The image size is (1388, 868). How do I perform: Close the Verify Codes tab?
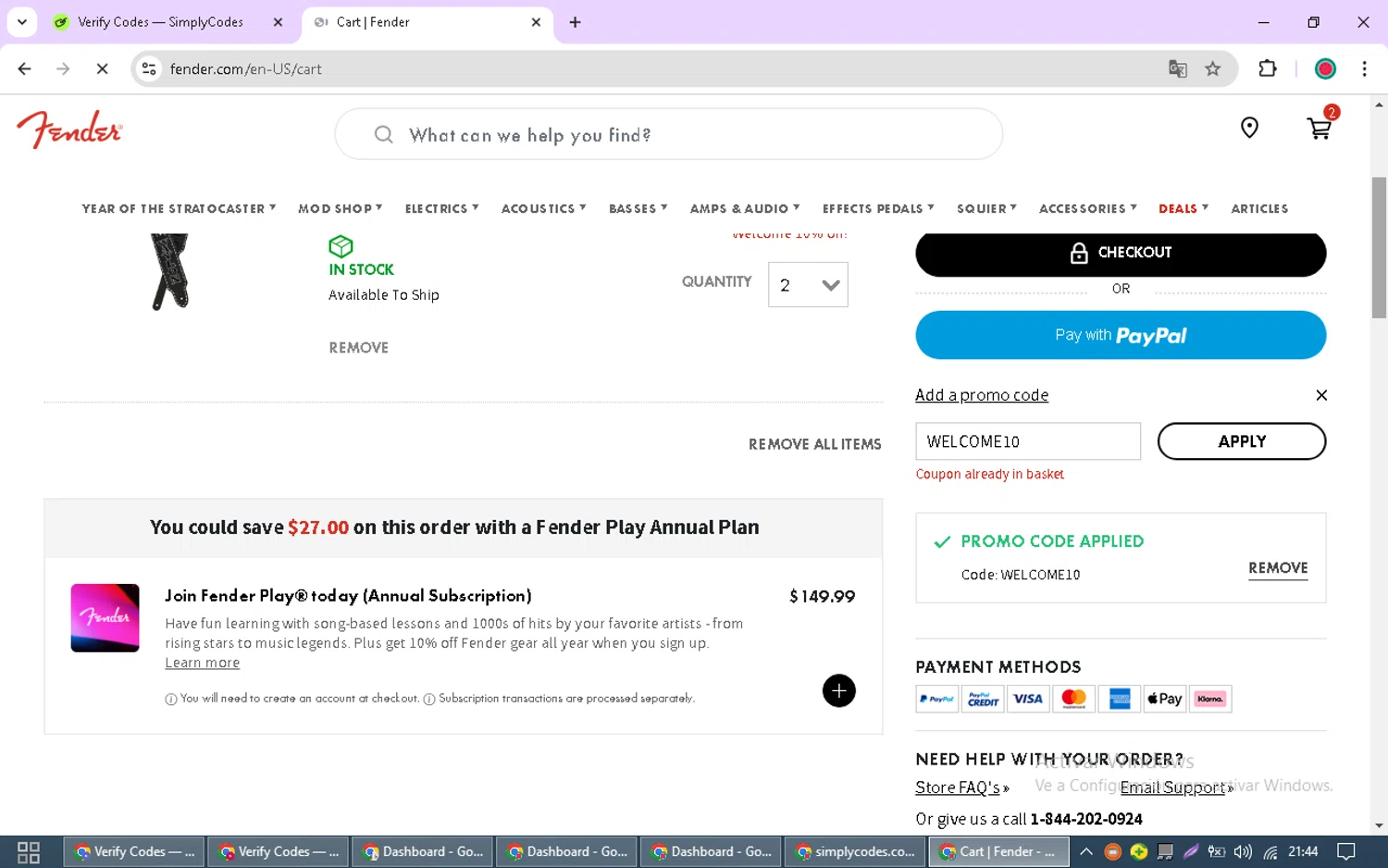click(278, 22)
